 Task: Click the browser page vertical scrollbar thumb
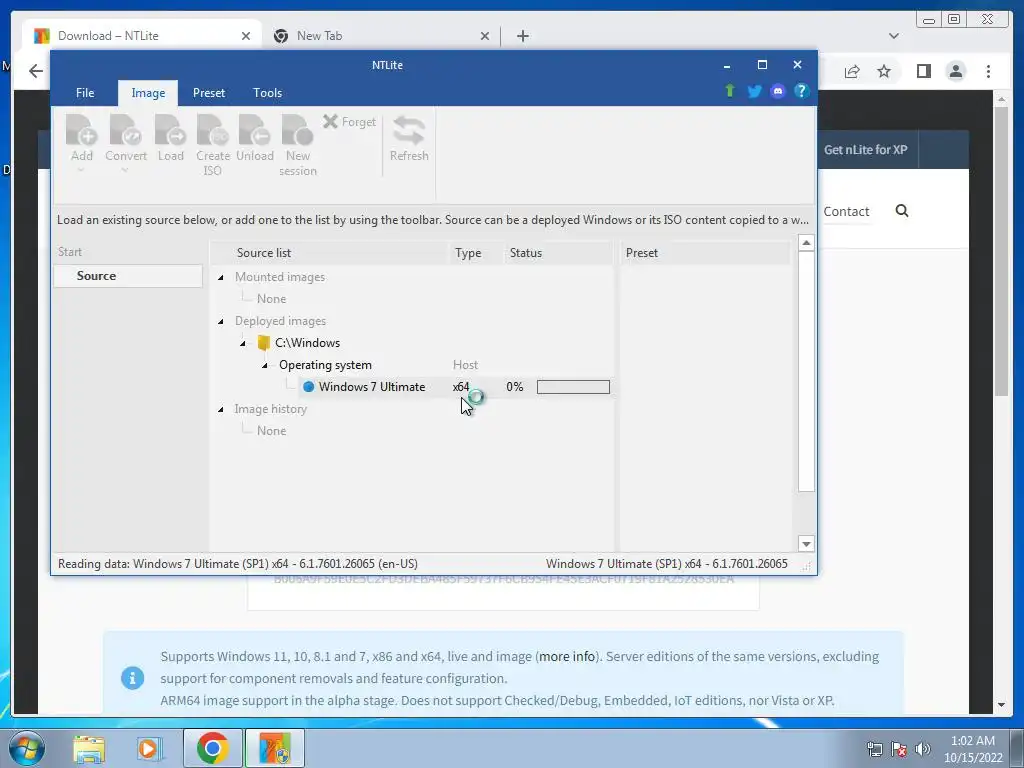tap(1001, 251)
